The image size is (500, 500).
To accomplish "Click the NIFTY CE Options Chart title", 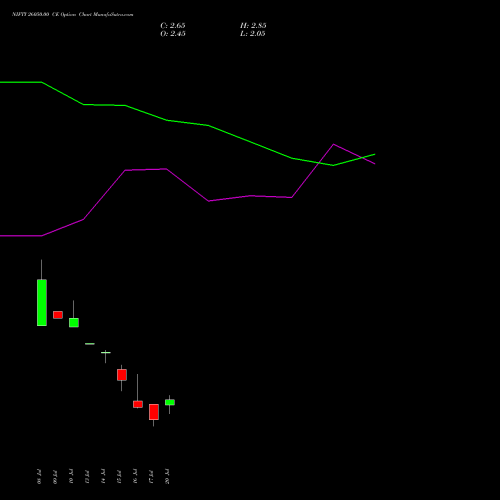I will (x=73, y=14).
